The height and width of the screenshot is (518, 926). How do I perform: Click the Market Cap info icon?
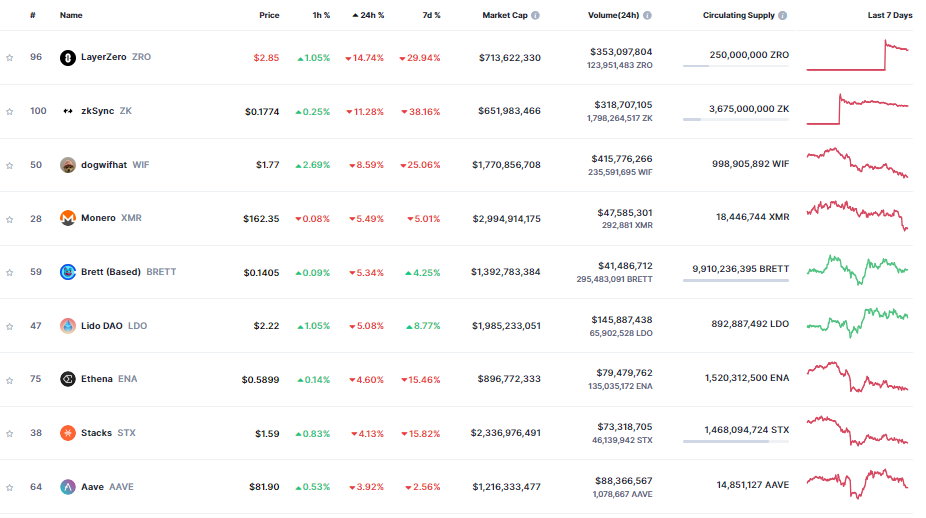pyautogui.click(x=535, y=16)
